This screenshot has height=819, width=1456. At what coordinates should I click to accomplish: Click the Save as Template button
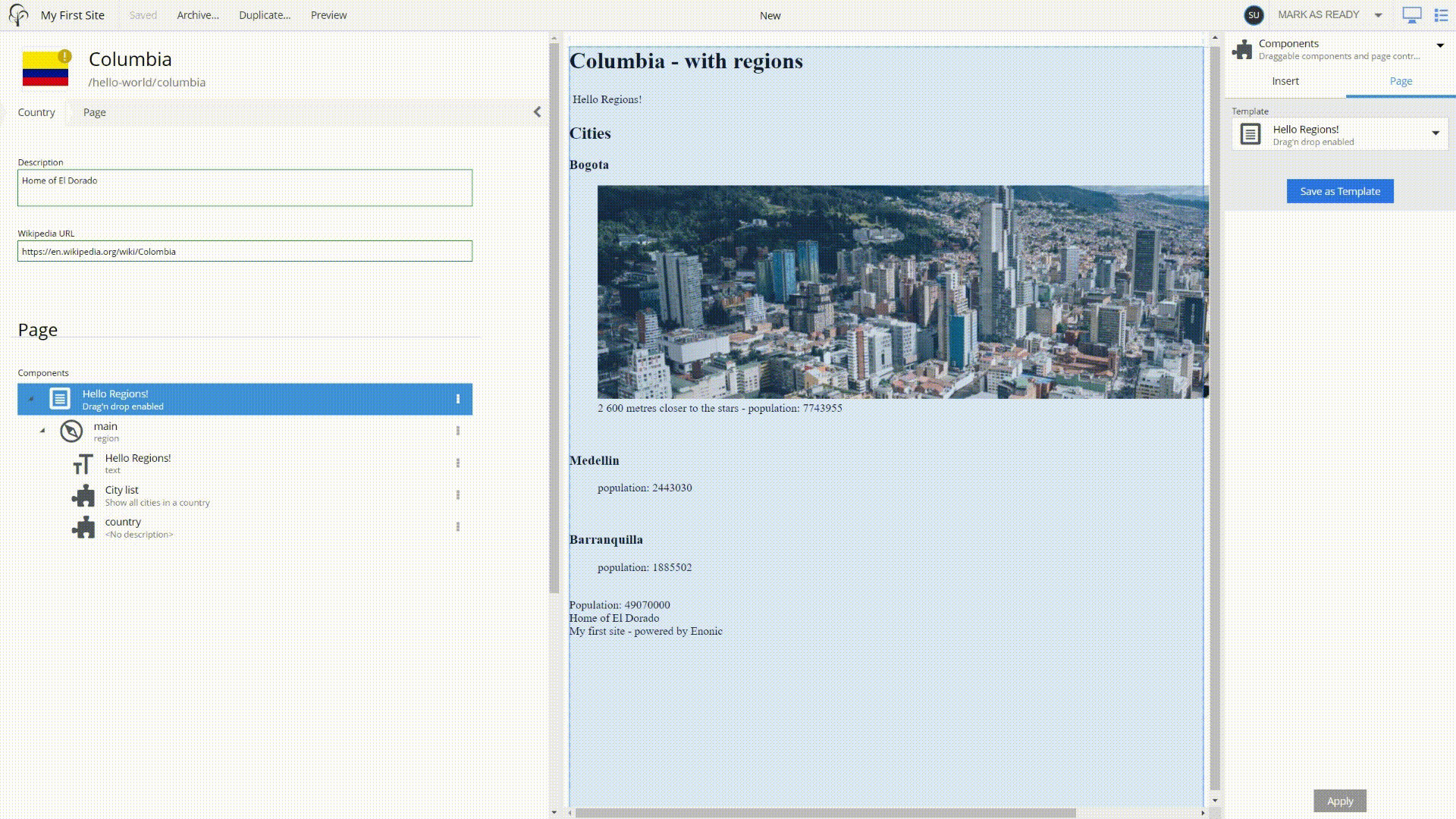(1339, 191)
